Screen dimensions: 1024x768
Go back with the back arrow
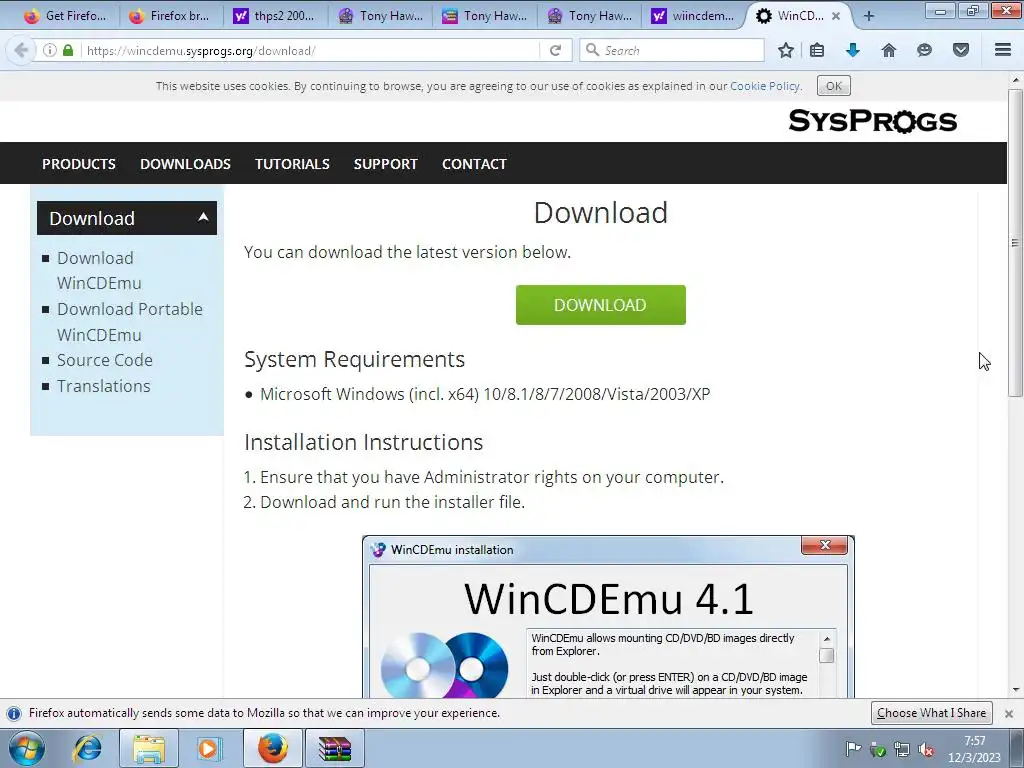(21, 50)
